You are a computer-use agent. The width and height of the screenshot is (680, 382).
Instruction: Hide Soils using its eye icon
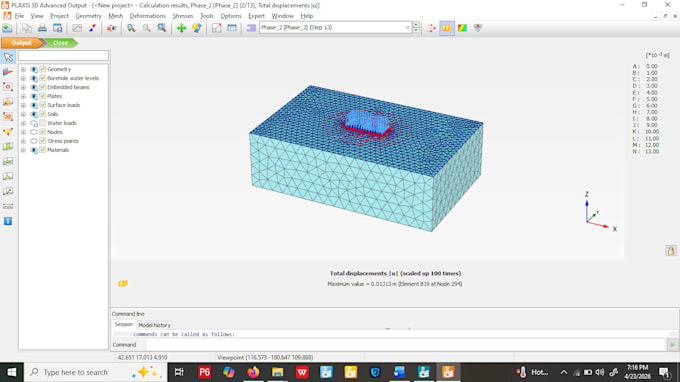(x=34, y=114)
